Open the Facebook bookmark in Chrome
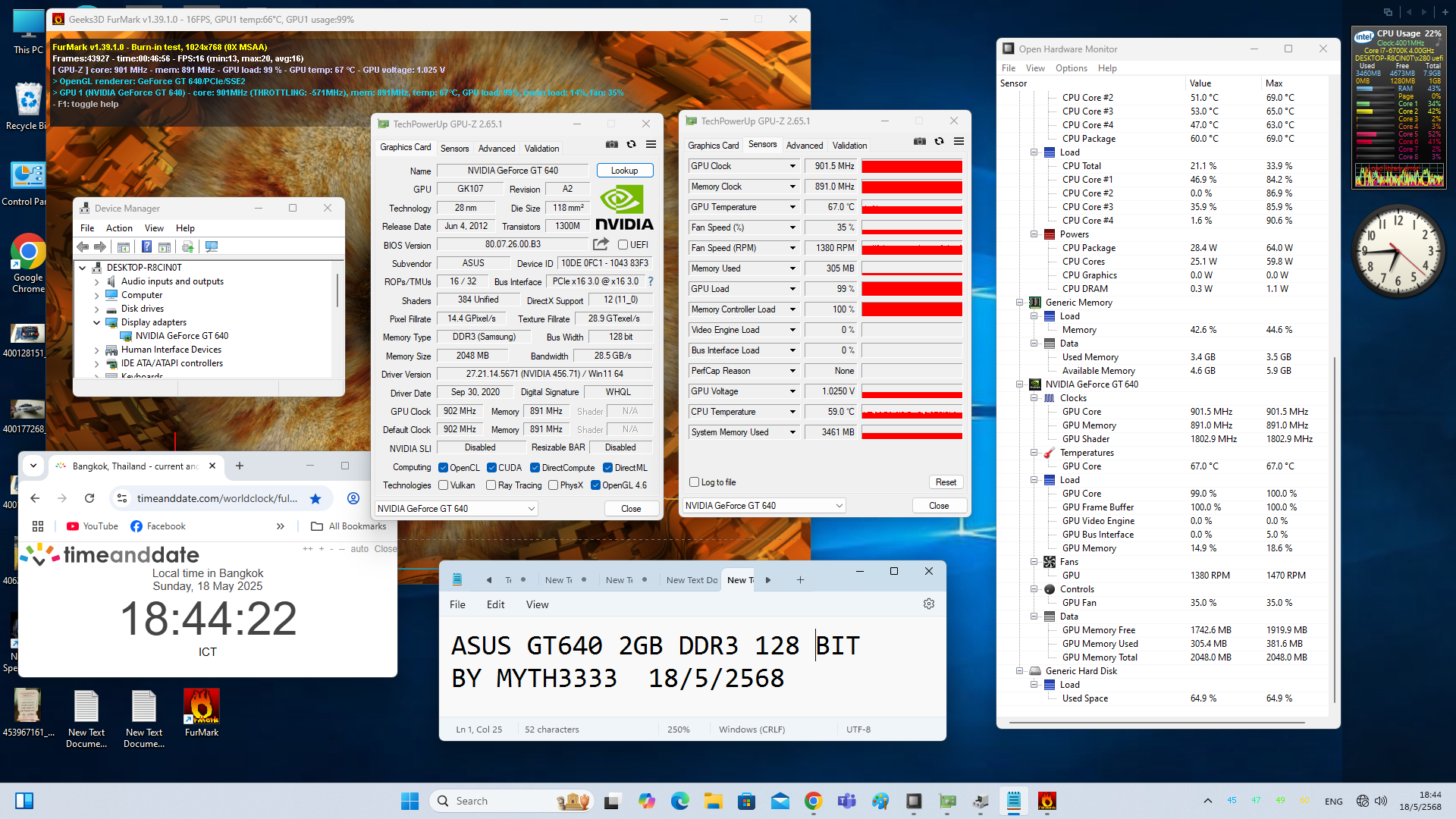The width and height of the screenshot is (1456, 819). coord(158,526)
